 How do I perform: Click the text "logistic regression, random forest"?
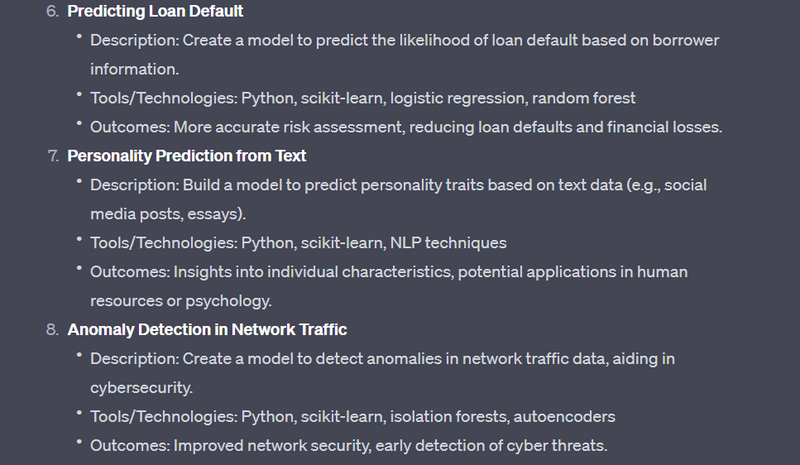[x=513, y=98]
